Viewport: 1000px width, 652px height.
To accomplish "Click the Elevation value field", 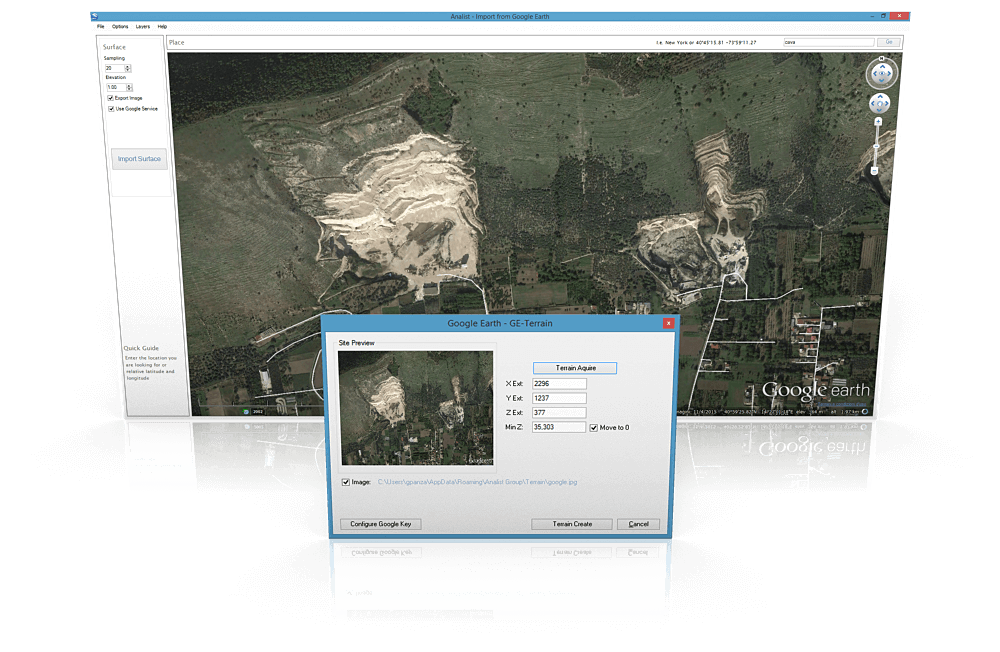I will pyautogui.click(x=116, y=87).
